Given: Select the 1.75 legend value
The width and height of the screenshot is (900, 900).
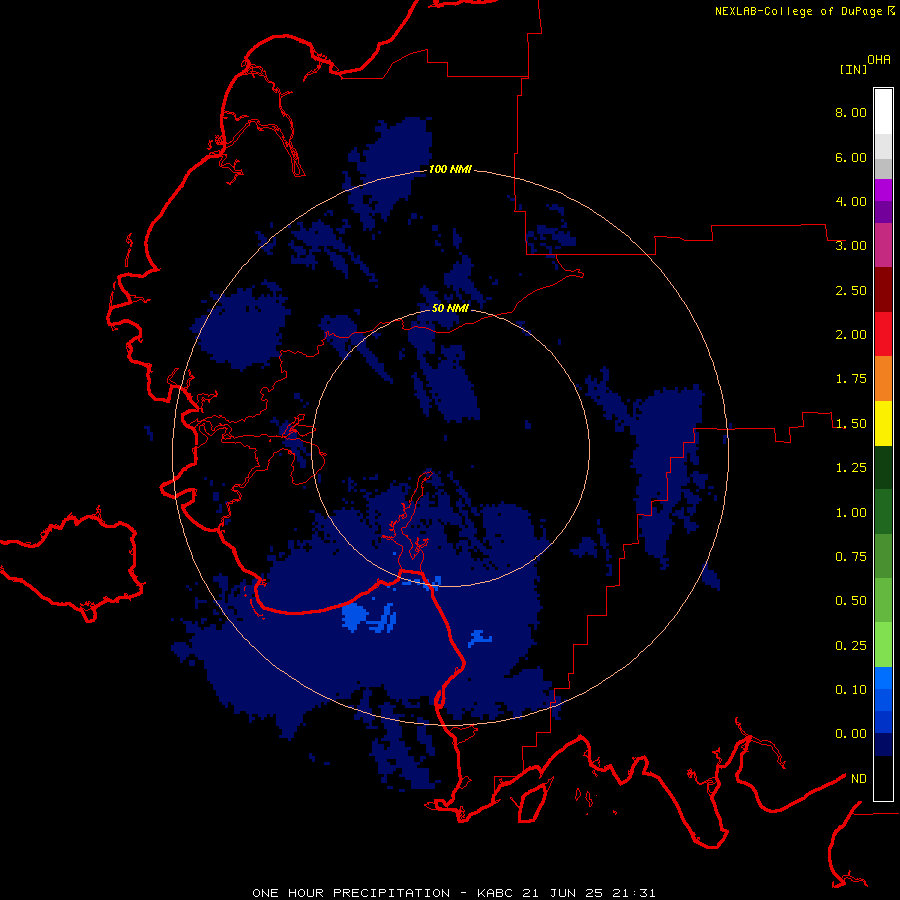Looking at the screenshot, I should point(851,379).
